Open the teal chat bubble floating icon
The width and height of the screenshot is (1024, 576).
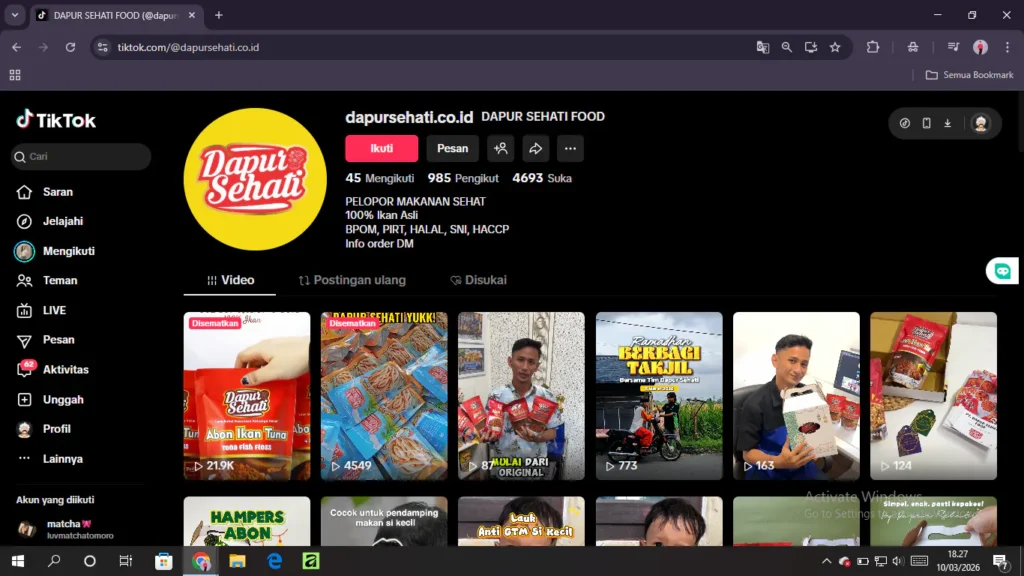(x=1001, y=271)
